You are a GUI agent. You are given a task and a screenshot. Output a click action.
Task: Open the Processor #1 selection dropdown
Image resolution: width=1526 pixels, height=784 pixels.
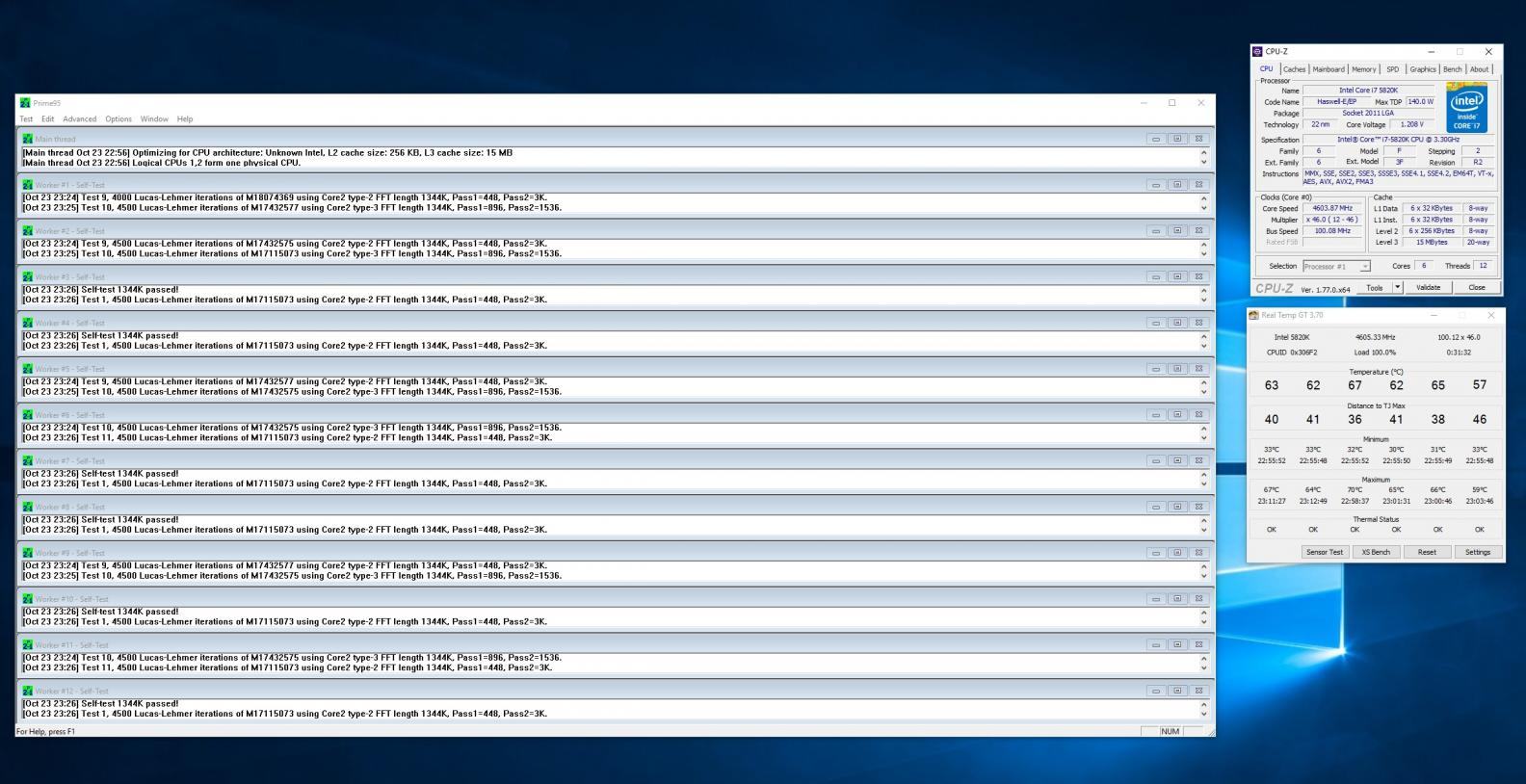click(1336, 267)
